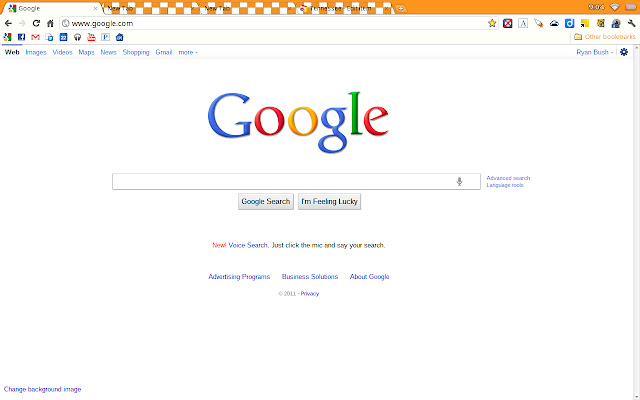640x400 pixels.
Task: Go back with the browser back arrow
Action: point(8,23)
